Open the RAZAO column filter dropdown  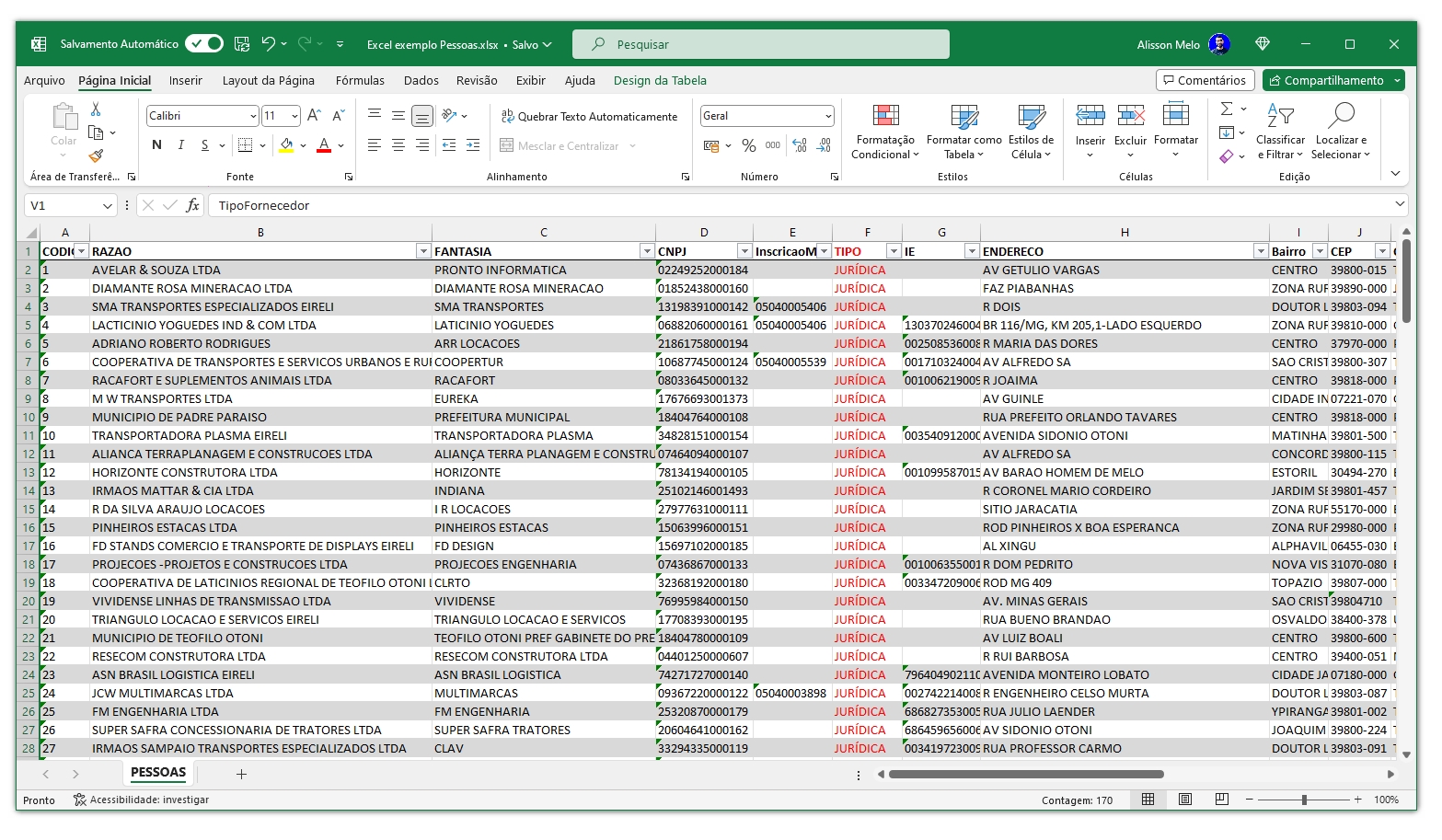(x=423, y=251)
